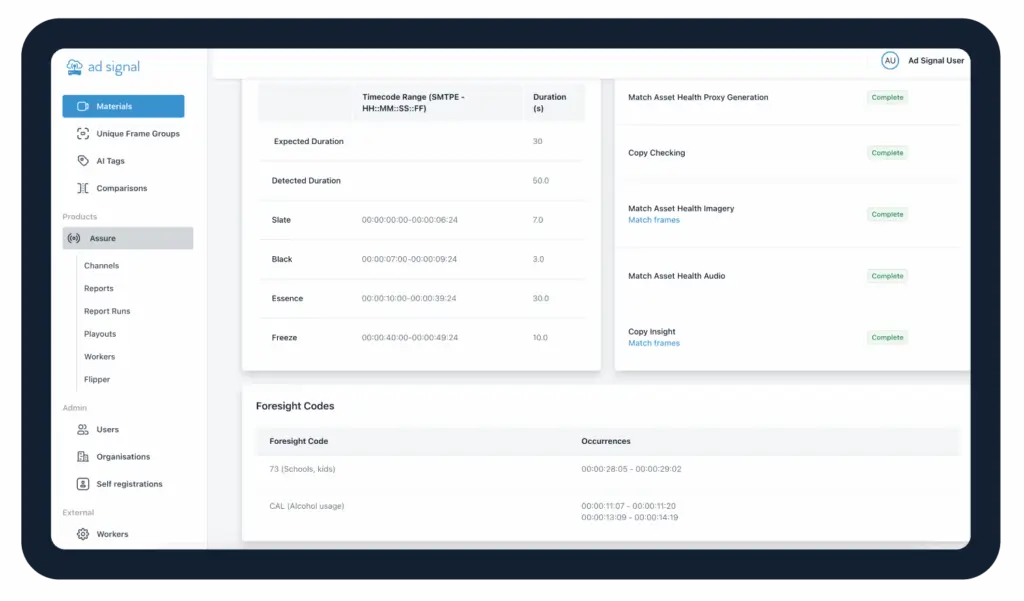Image resolution: width=1024 pixels, height=601 pixels.
Task: Click the Organisations building icon
Action: (83, 457)
